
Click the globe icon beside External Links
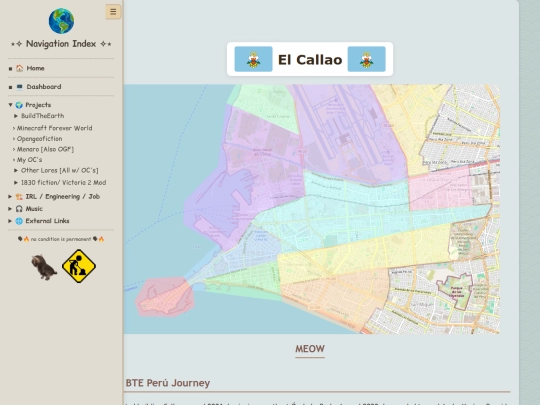19,221
